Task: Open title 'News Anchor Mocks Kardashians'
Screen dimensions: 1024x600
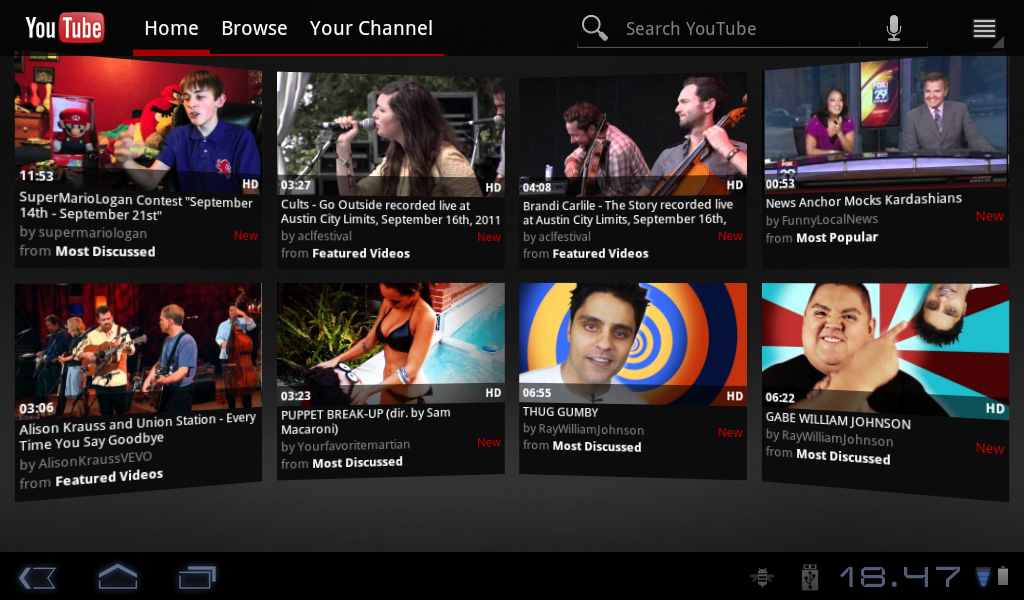Action: 863,200
